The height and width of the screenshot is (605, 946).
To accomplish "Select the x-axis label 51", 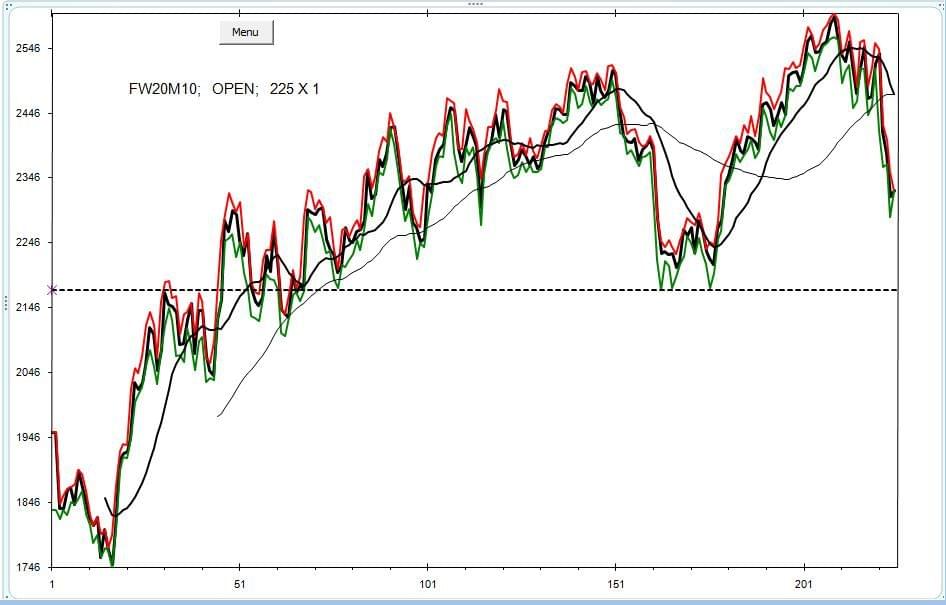I will 240,584.
